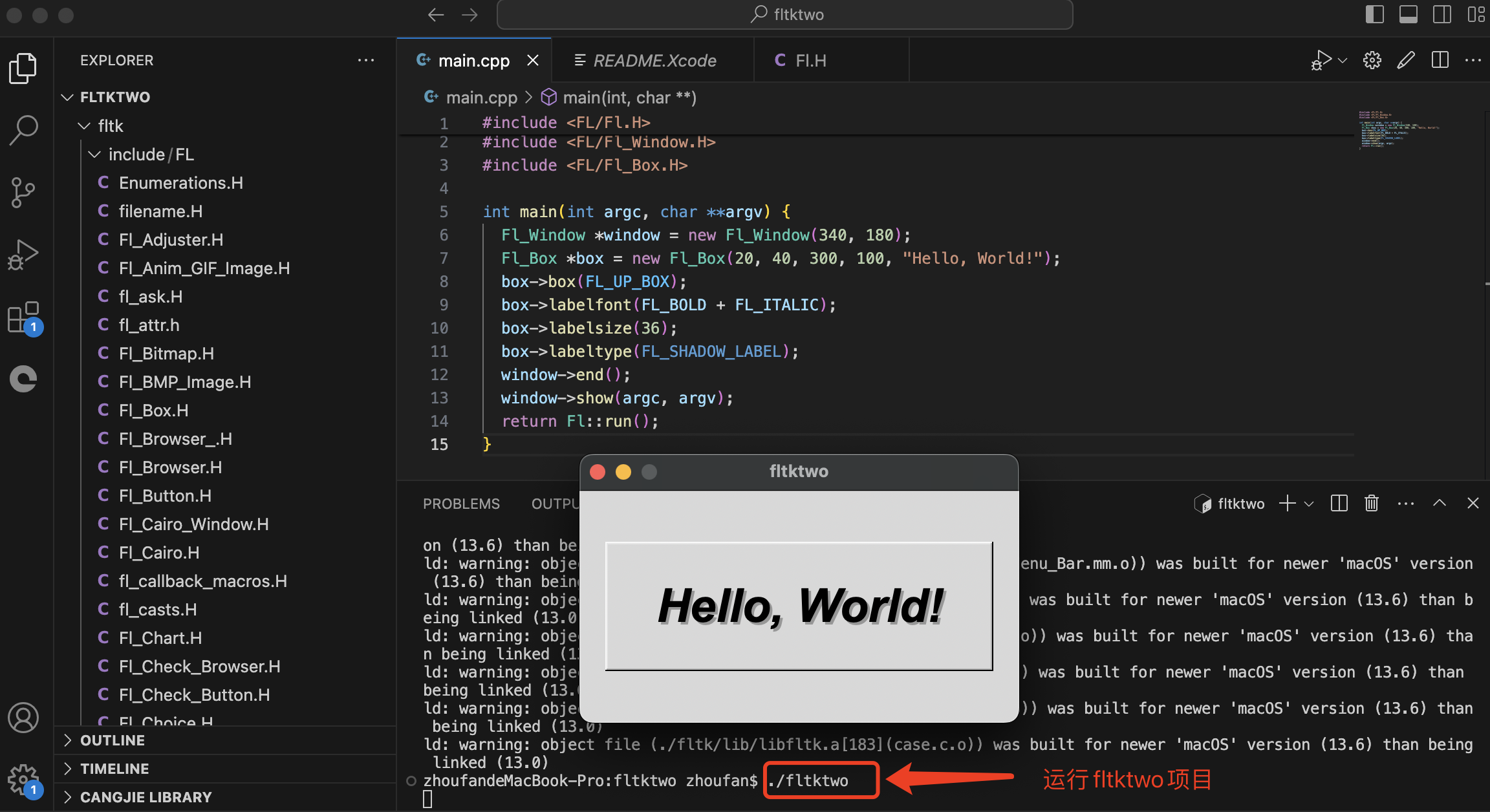Open Enumerations.H in the explorer
Viewport: 1490px width, 812px height.
coord(225,183)
